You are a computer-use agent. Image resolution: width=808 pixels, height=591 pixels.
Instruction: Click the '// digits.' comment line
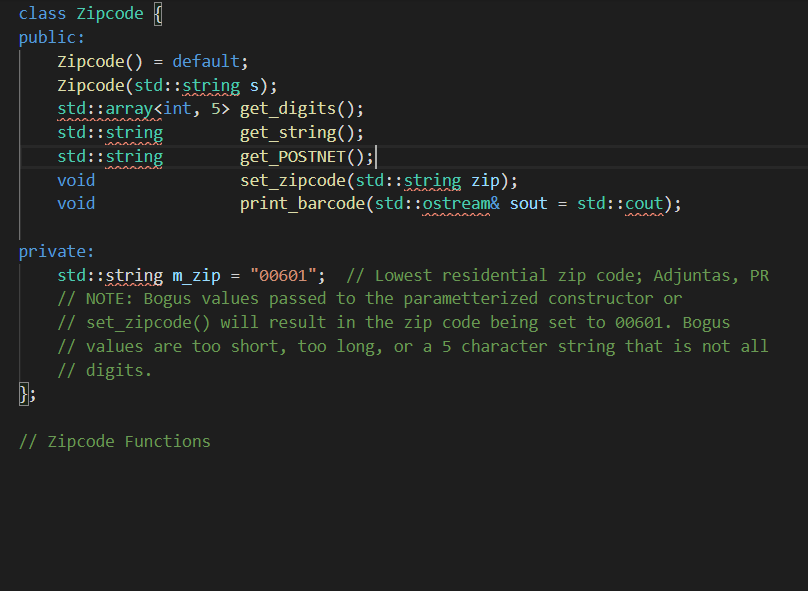coord(105,370)
